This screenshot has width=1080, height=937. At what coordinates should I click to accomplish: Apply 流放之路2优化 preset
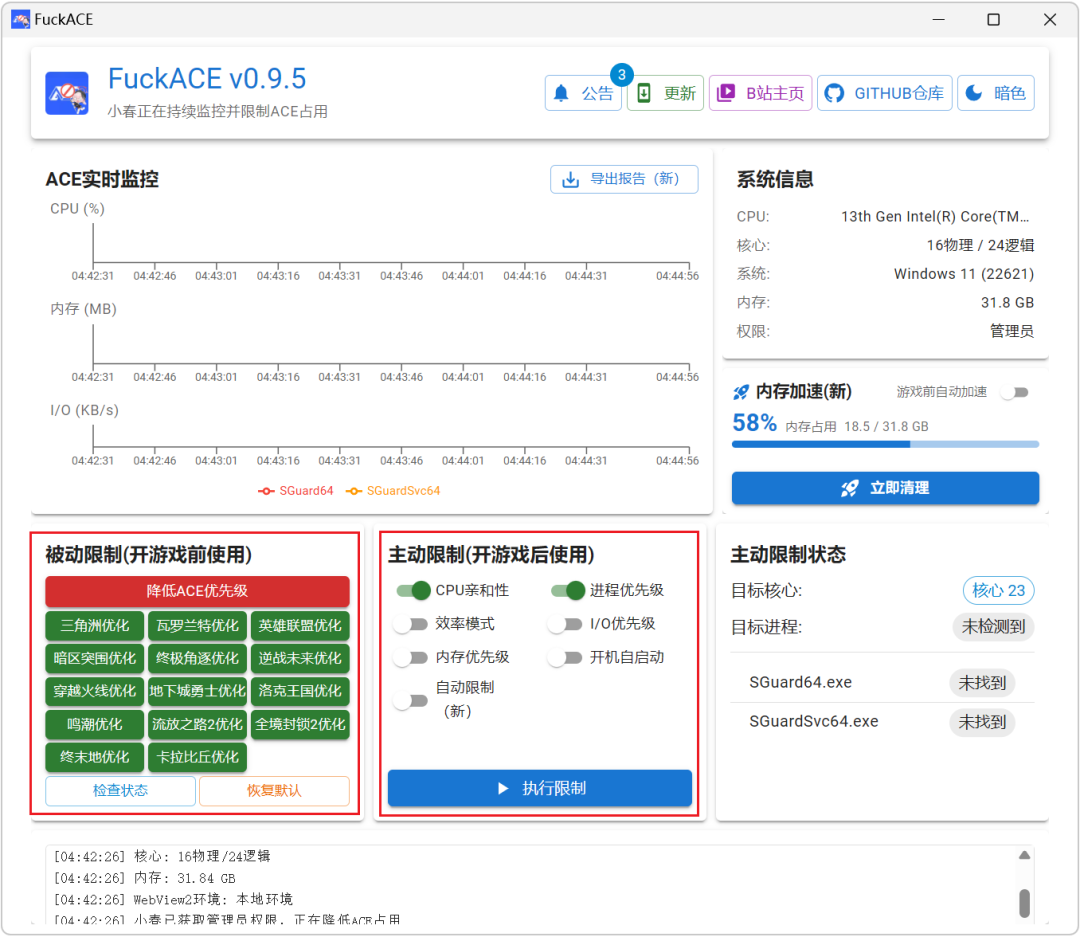[197, 724]
